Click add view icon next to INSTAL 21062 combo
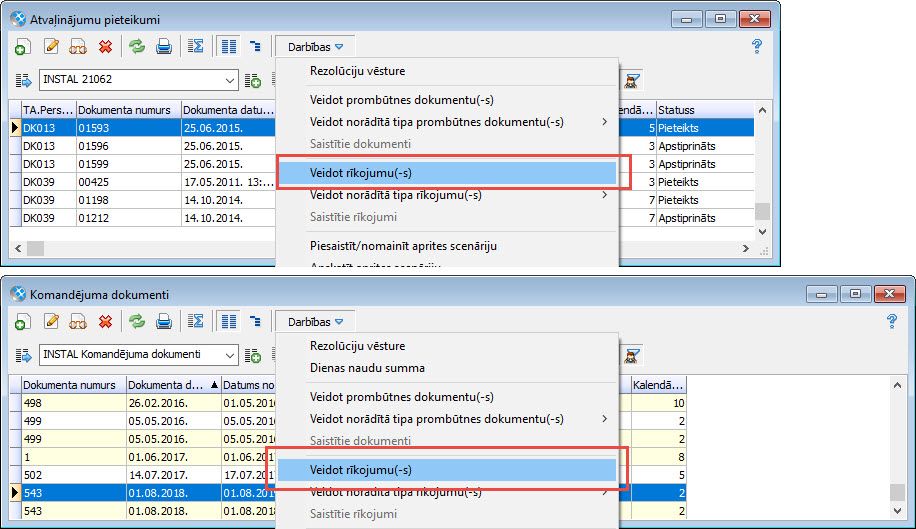The height and width of the screenshot is (529, 916). pyautogui.click(x=253, y=81)
